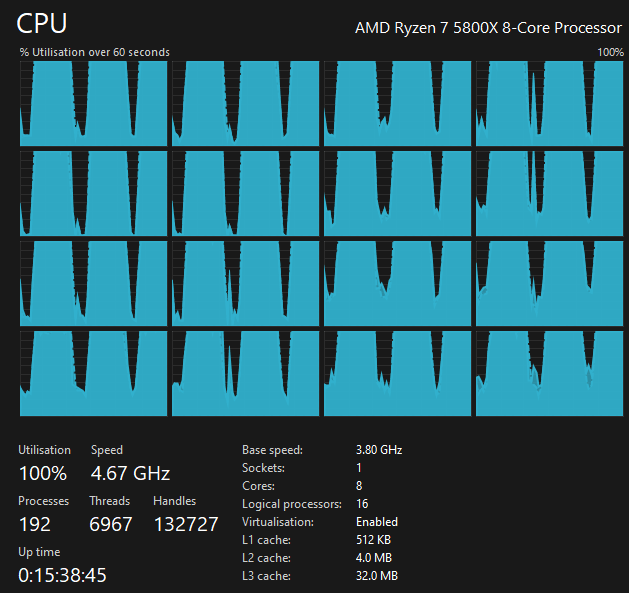
Task: Click the bottom-left logical processor graph
Action: (93, 374)
